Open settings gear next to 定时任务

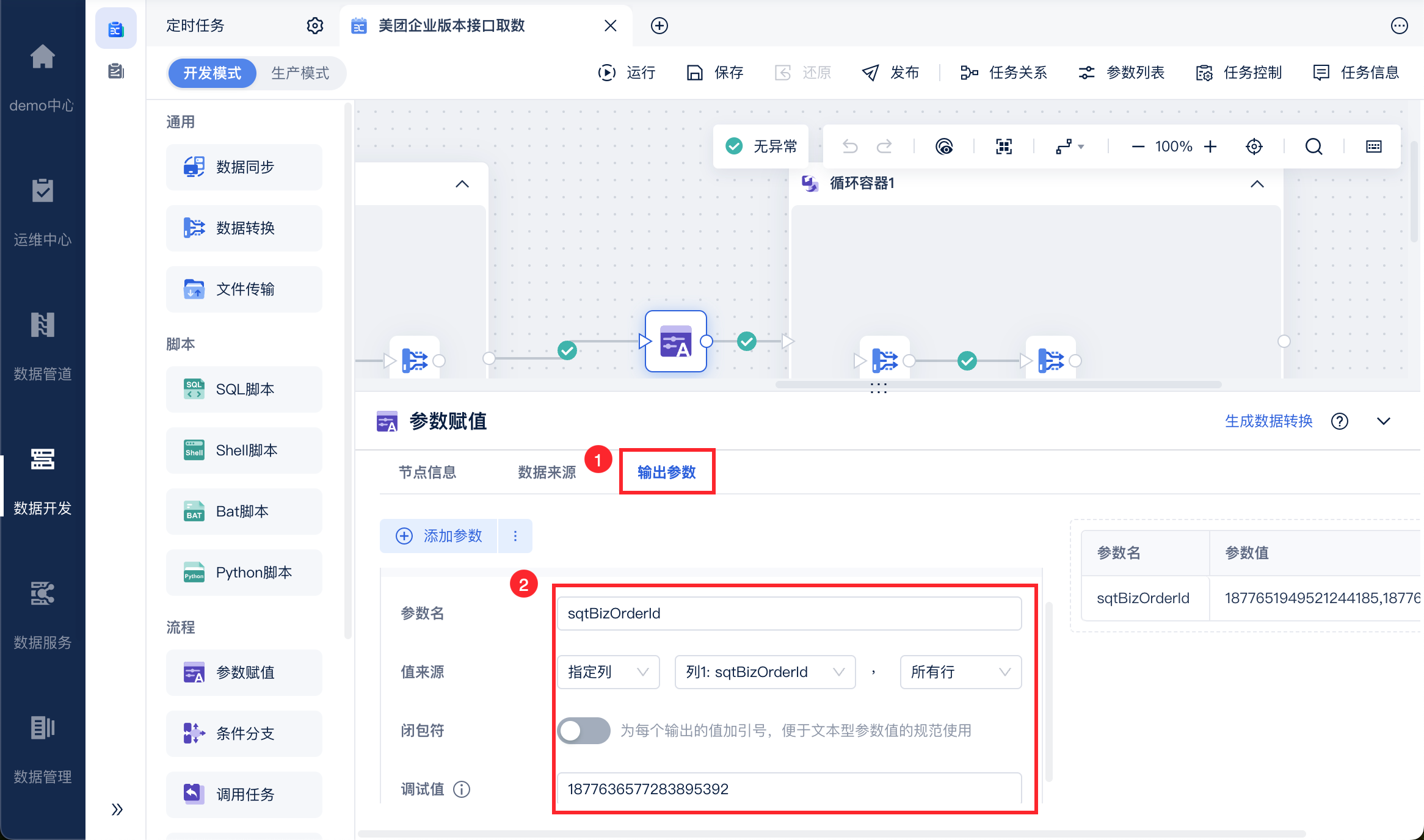314,26
